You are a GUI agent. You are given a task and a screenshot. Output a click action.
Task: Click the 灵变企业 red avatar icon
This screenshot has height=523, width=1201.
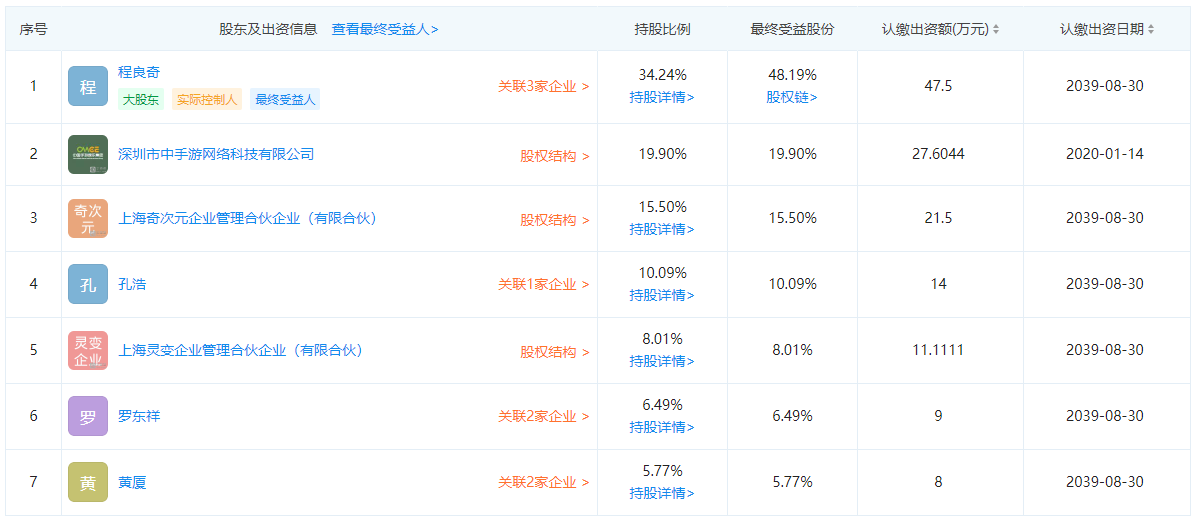88,351
